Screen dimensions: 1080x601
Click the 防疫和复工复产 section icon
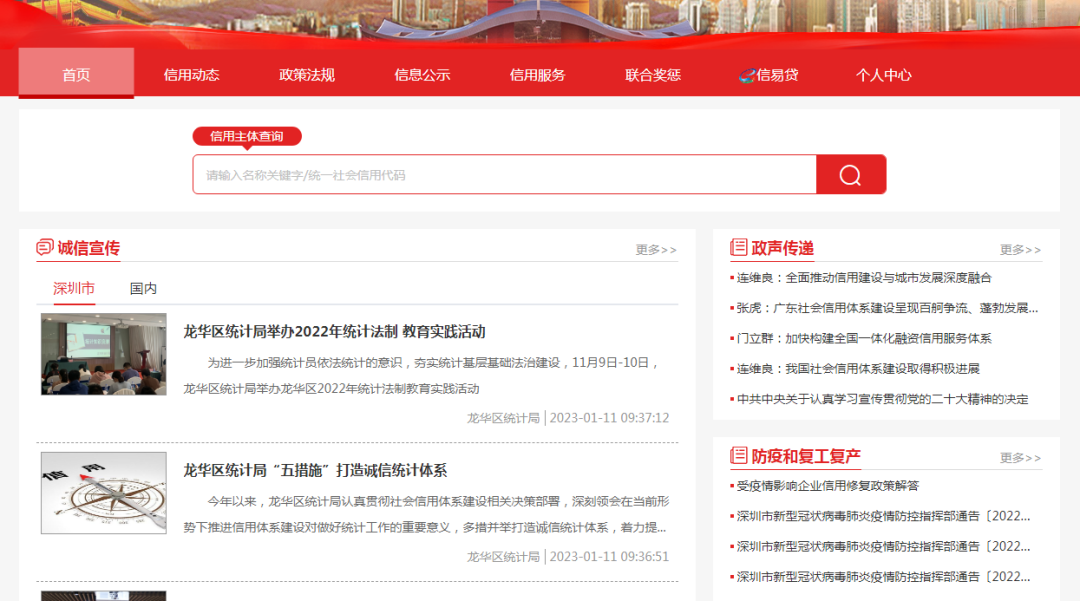(x=739, y=456)
